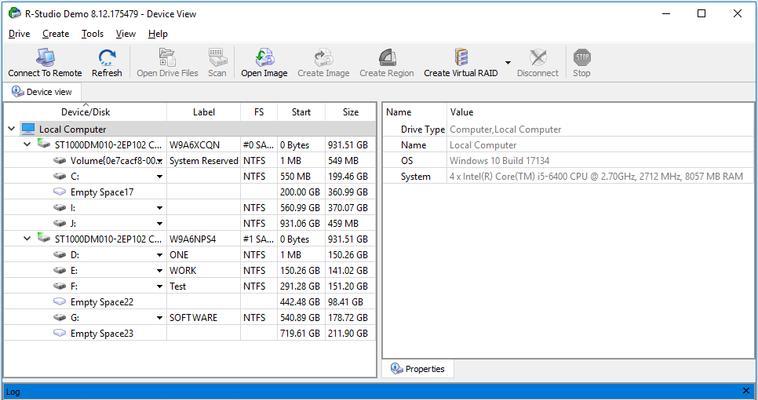Open the Create Virtual RAID dropdown arrow
This screenshot has height=400, width=758.
click(x=508, y=62)
